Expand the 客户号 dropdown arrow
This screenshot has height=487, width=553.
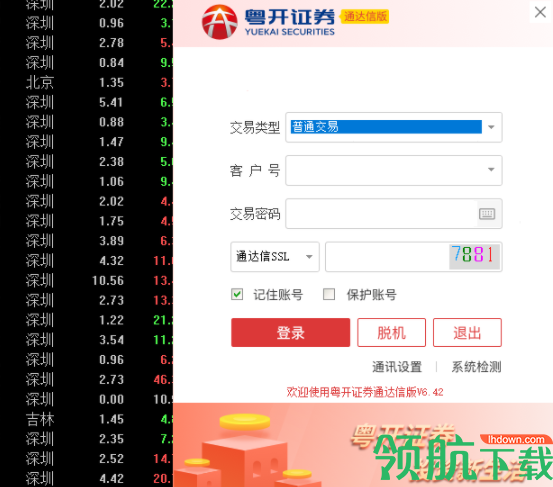click(491, 170)
